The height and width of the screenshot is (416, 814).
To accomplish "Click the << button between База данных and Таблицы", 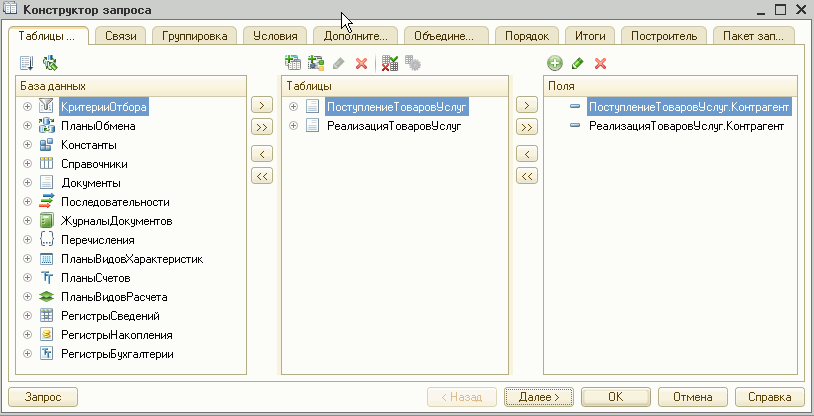I will tap(262, 176).
